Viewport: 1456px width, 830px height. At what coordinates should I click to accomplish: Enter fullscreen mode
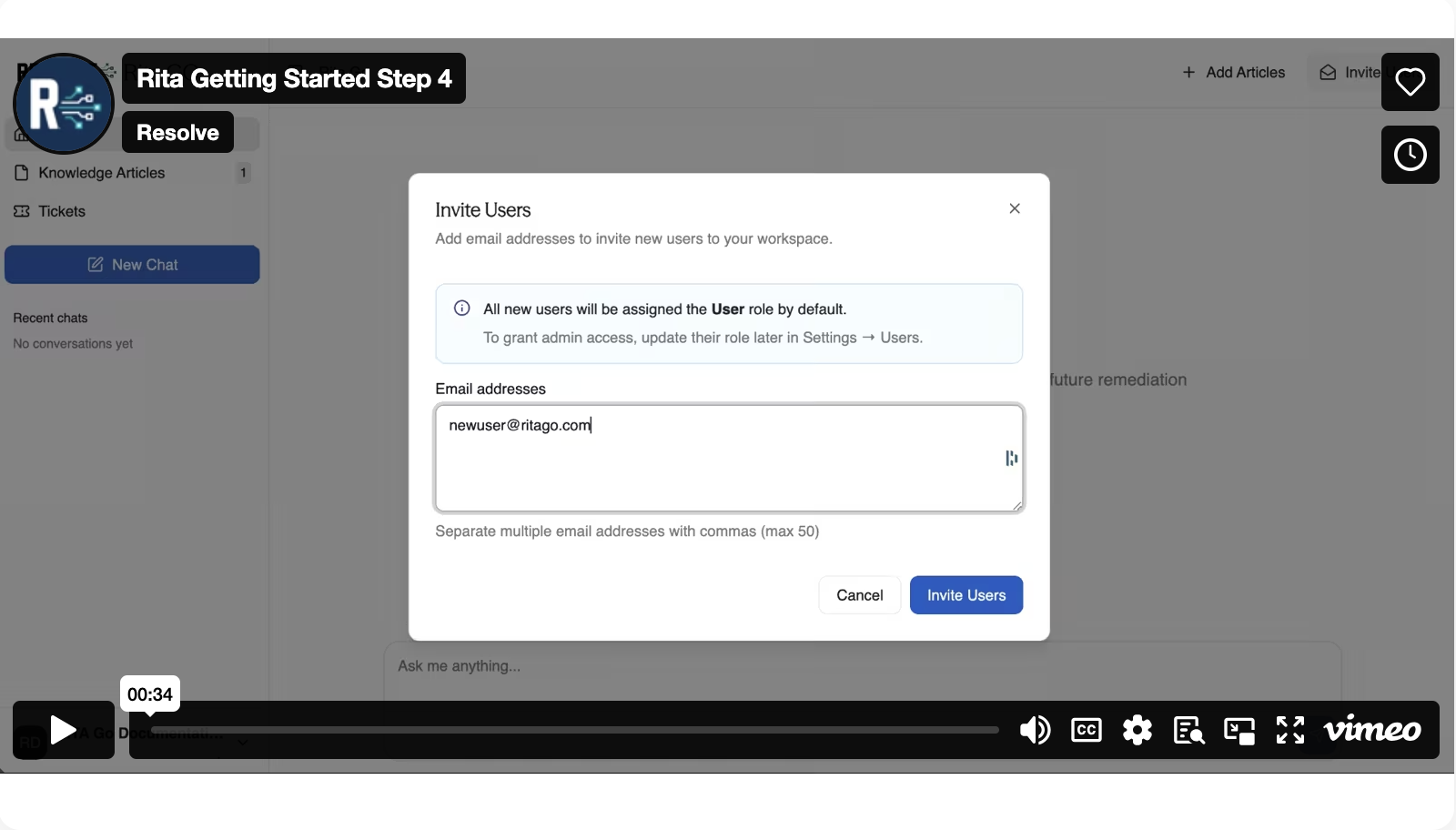[x=1290, y=730]
